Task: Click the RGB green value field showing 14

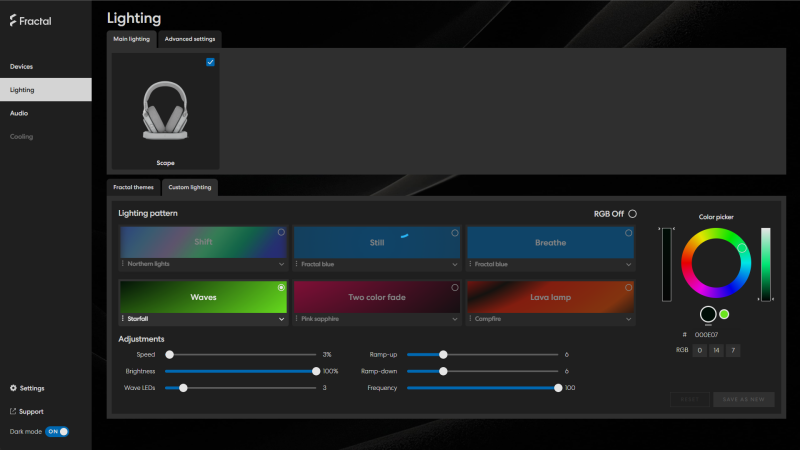Action: pos(716,351)
